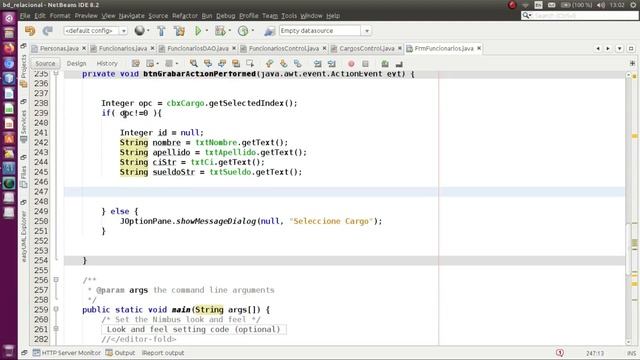Click Find Next Occurrence icon

coord(222,64)
